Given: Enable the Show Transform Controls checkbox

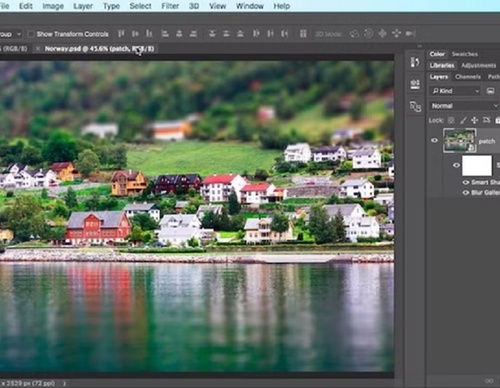Looking at the screenshot, I should [31, 34].
